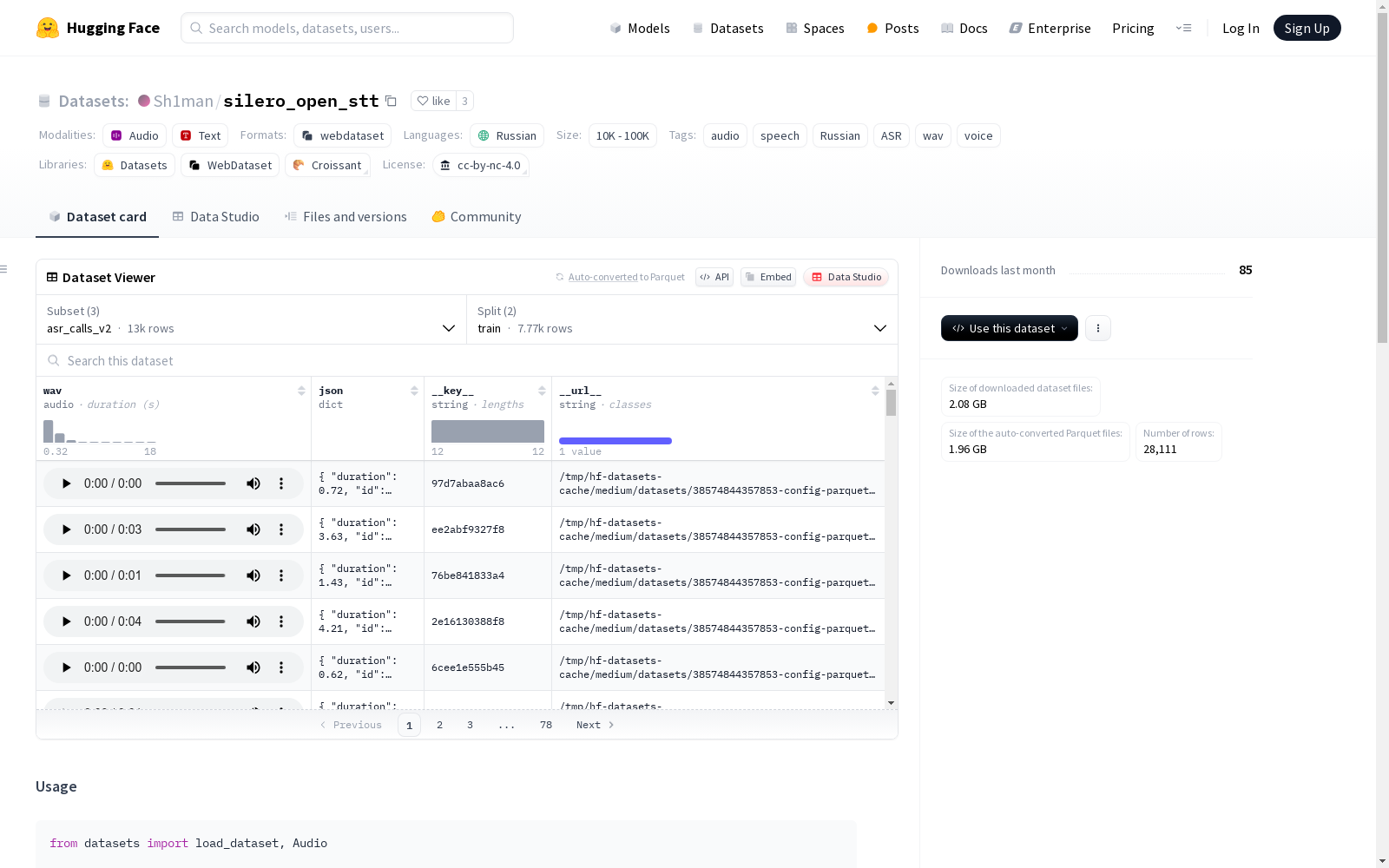Focus the Search this dataset field

pos(467,360)
